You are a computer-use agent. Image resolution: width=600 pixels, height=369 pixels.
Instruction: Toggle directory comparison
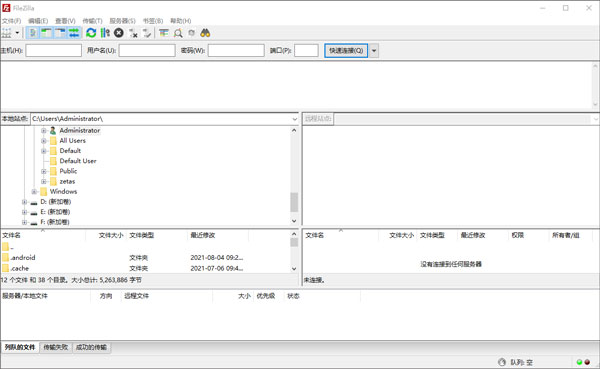point(178,33)
